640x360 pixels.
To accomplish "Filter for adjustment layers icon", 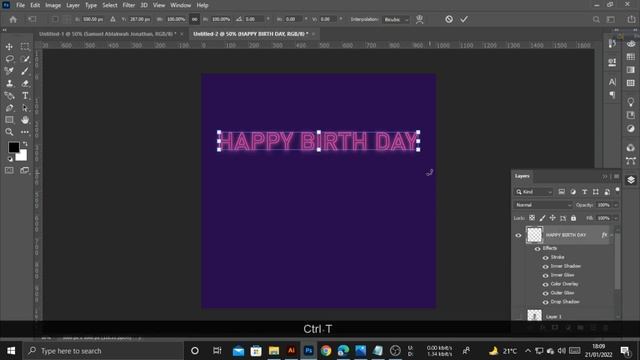I will [x=573, y=192].
